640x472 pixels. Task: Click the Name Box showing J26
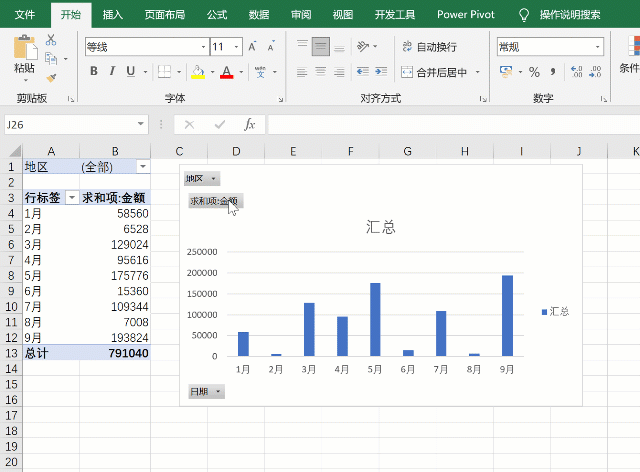(69, 124)
